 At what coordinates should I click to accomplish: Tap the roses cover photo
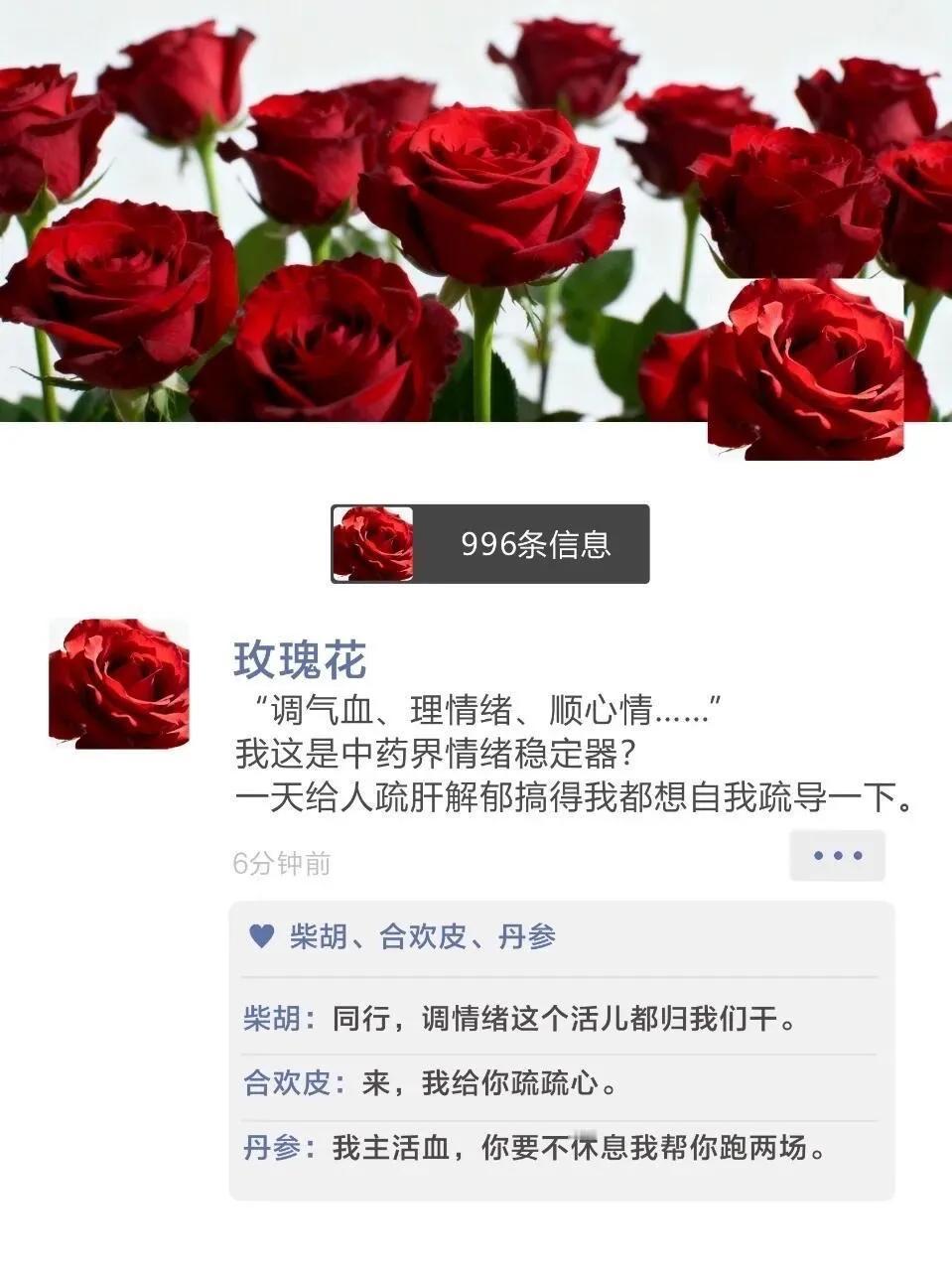pyautogui.click(x=476, y=211)
